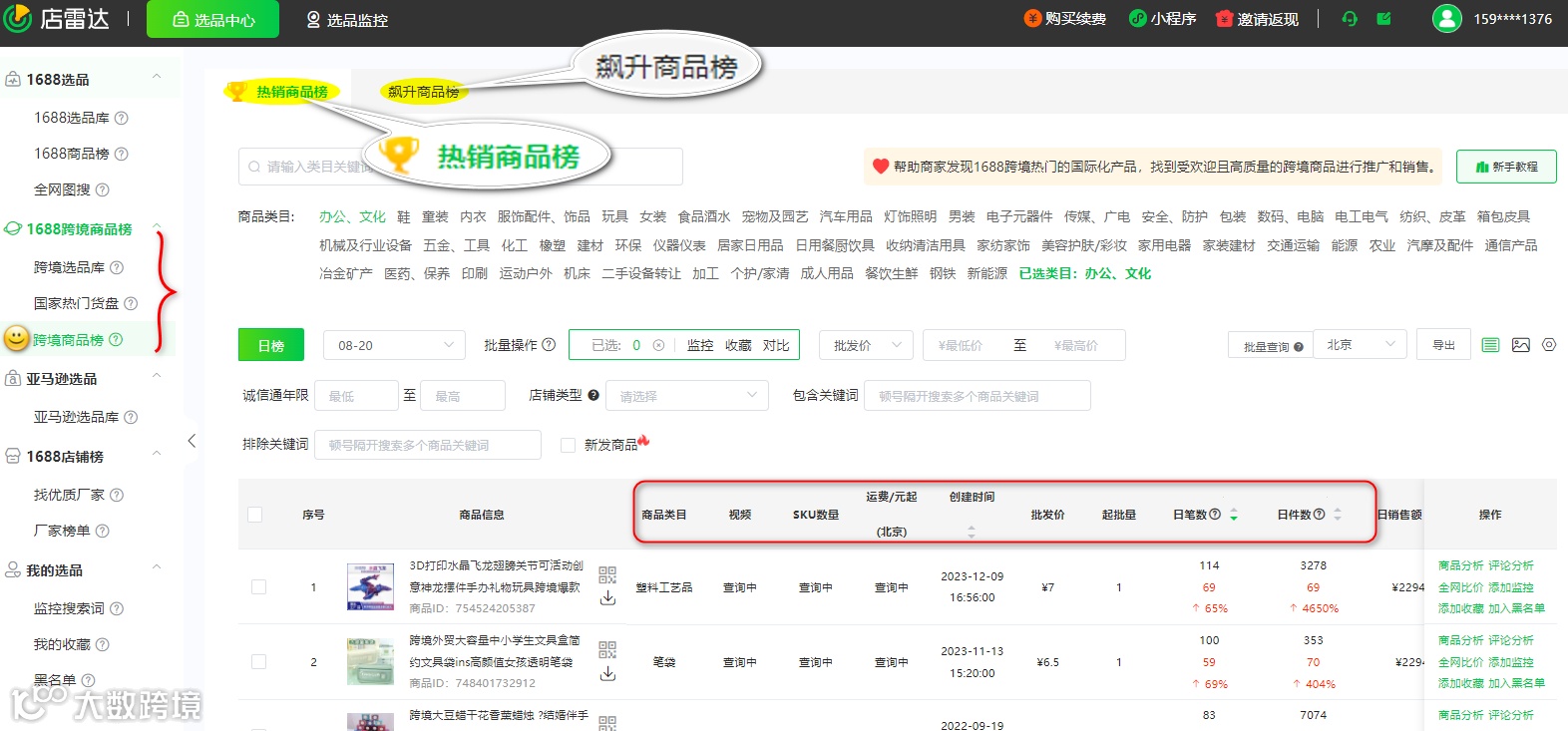1568x731 pixels.
Task: Select checkbox for product row 1
Action: pyautogui.click(x=258, y=587)
